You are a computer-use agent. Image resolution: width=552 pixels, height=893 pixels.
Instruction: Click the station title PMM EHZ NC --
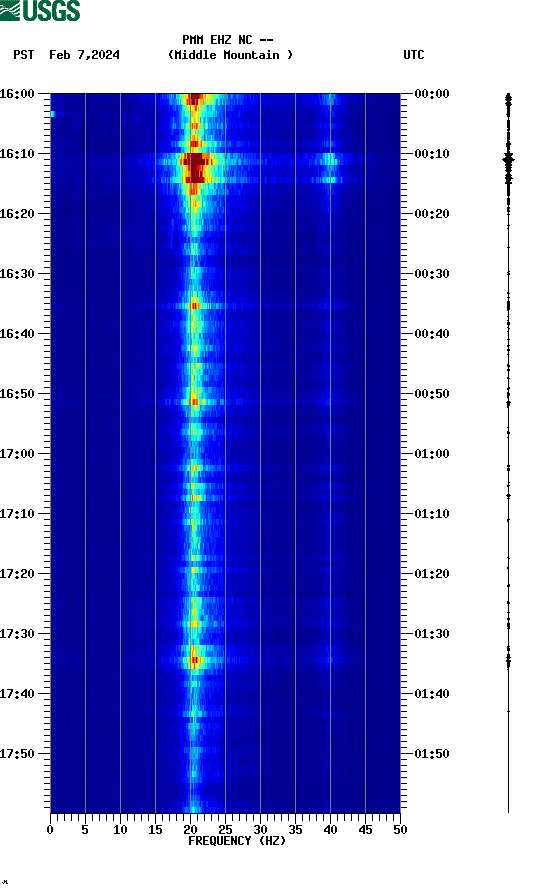[228, 40]
